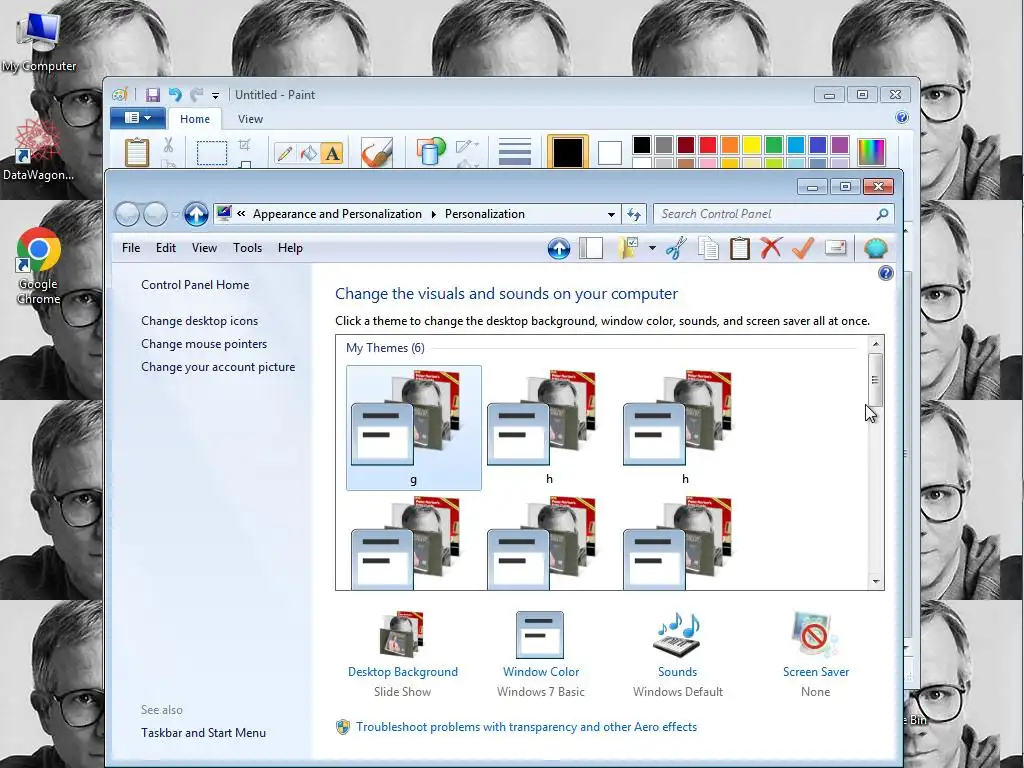
Task: Open the Shapes gallery in Paint
Action: 431,152
